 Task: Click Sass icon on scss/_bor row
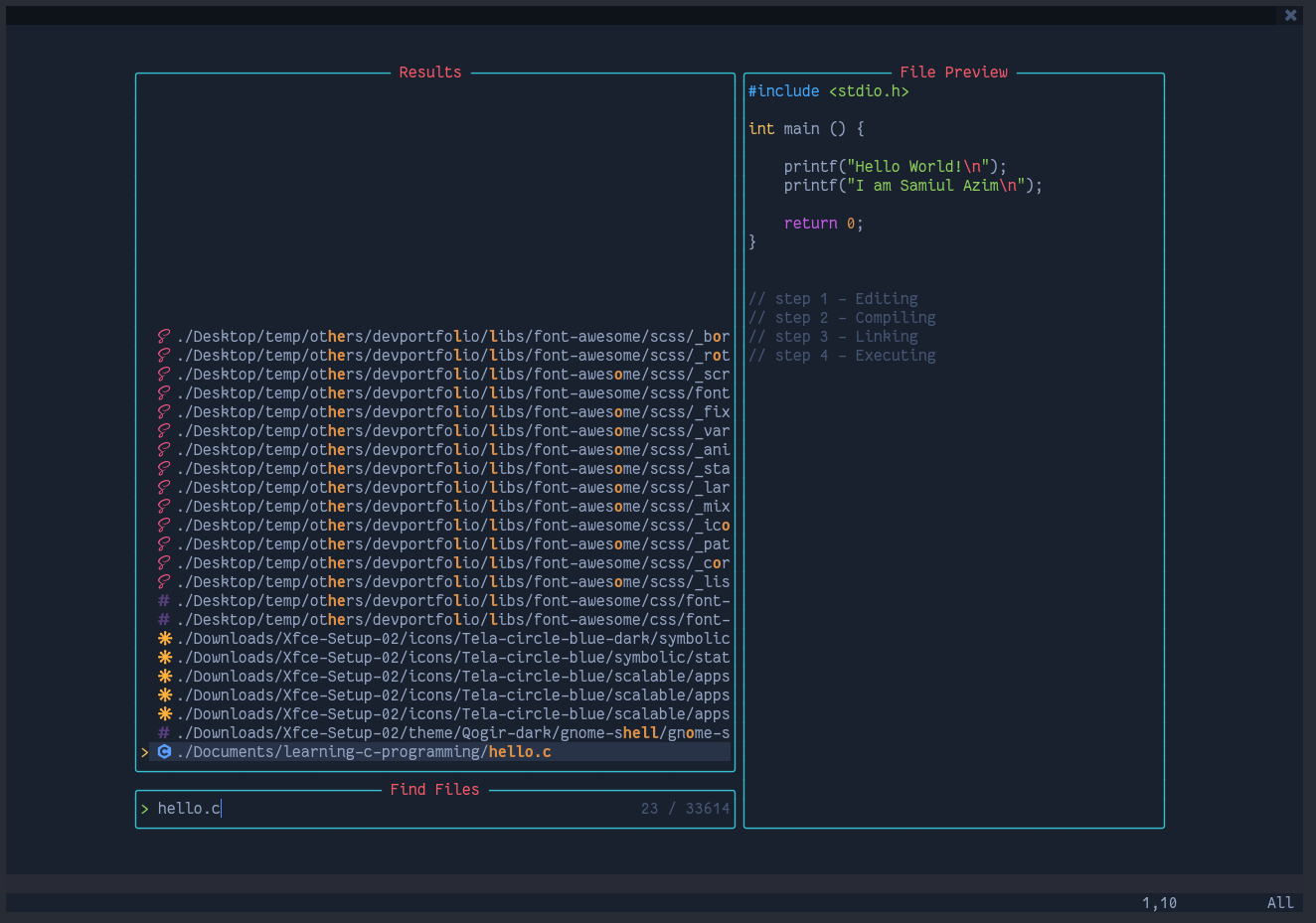click(x=164, y=337)
